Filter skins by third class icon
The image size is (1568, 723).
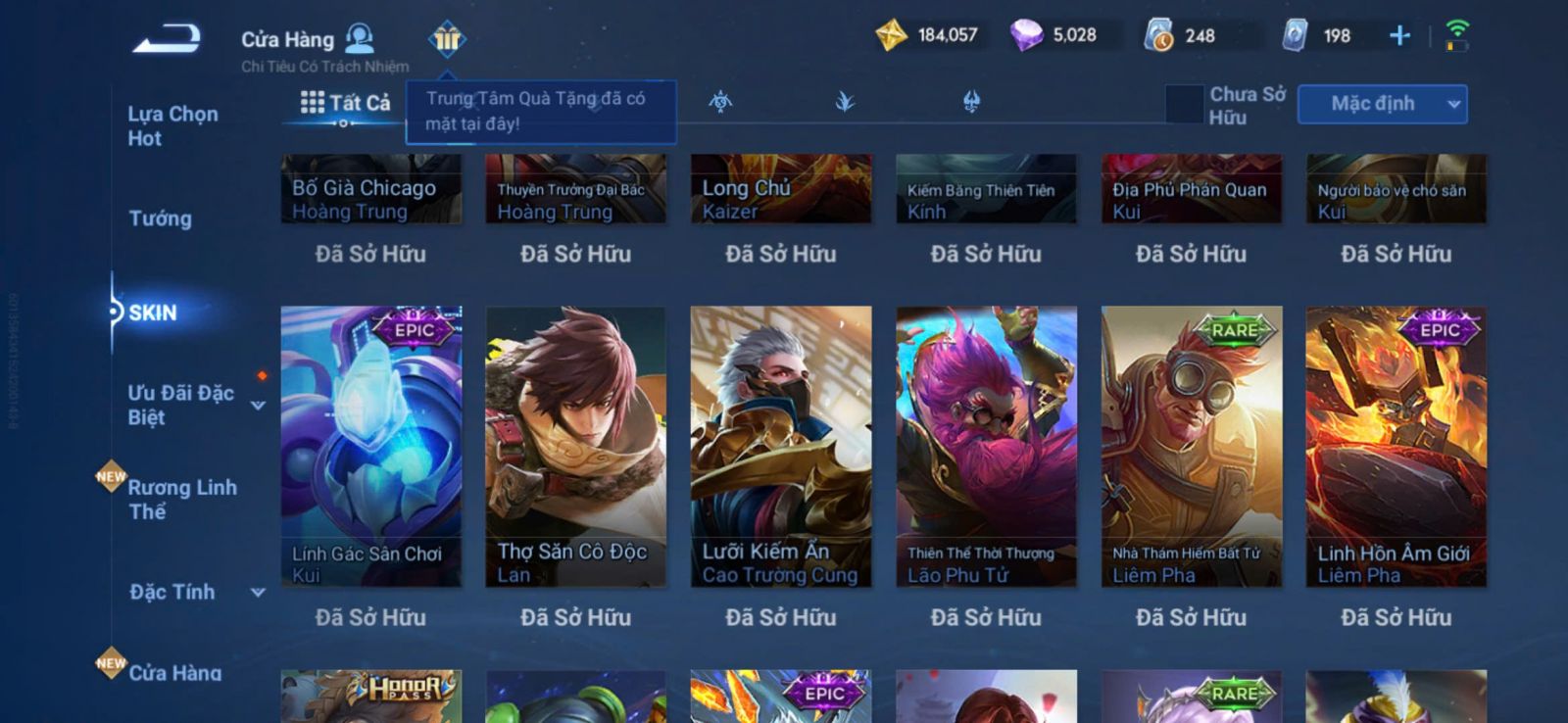[x=971, y=101]
